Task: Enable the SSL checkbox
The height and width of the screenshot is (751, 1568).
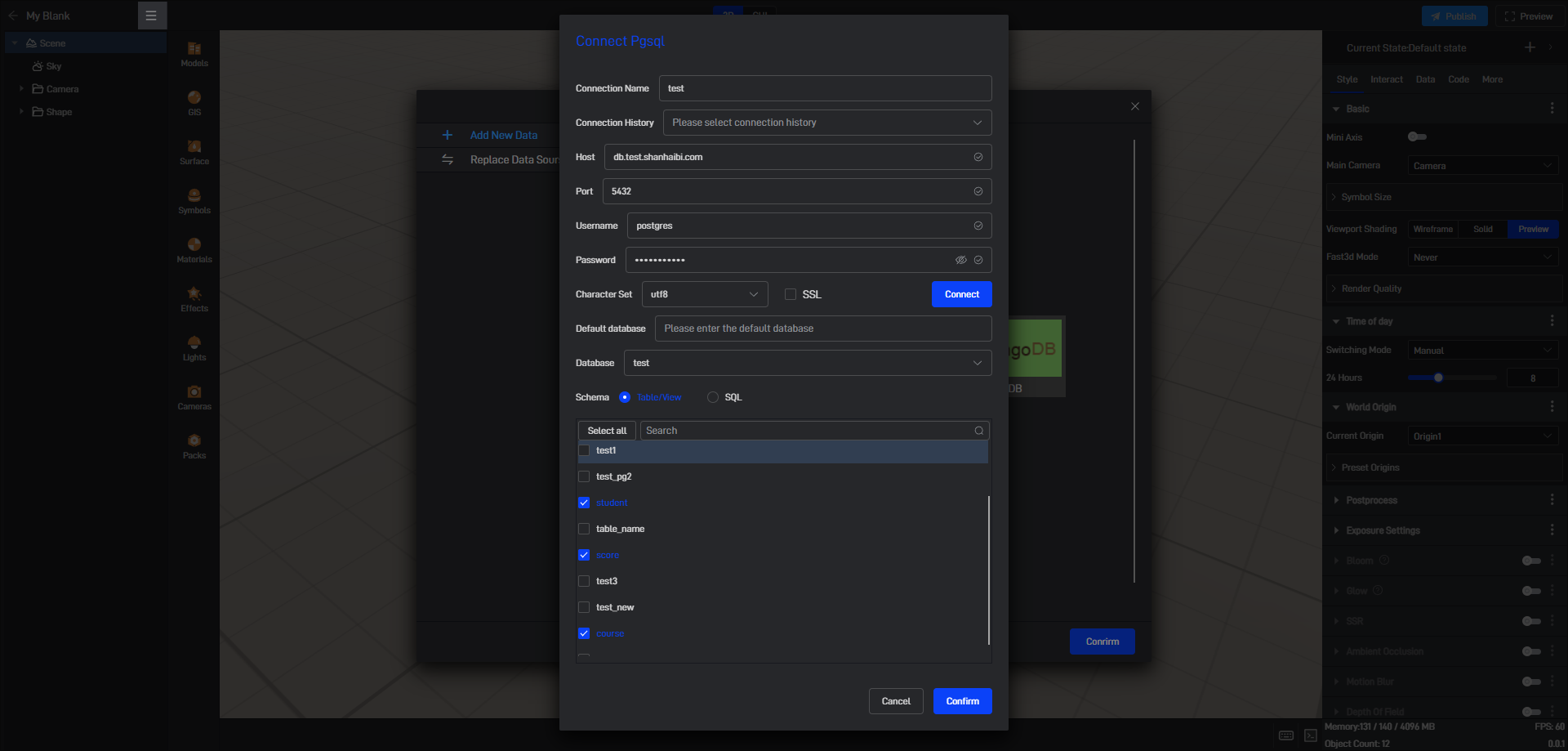Action: (x=791, y=294)
